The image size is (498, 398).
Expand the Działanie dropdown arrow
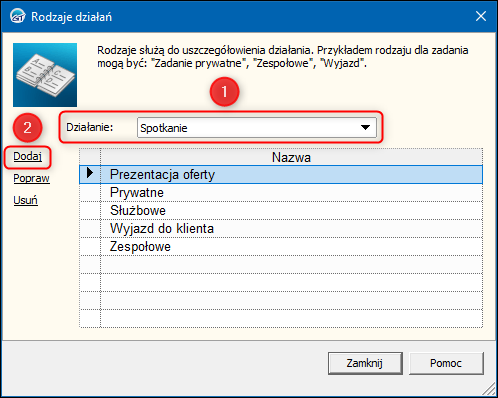(x=366, y=127)
